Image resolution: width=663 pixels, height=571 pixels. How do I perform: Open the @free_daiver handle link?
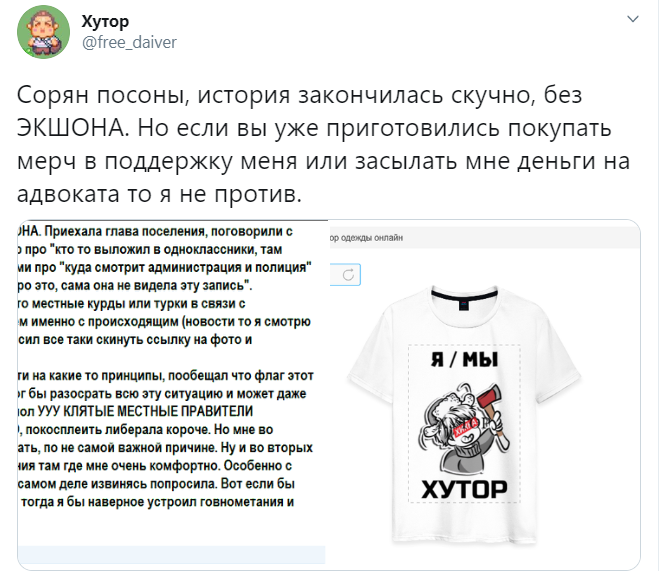(129, 43)
